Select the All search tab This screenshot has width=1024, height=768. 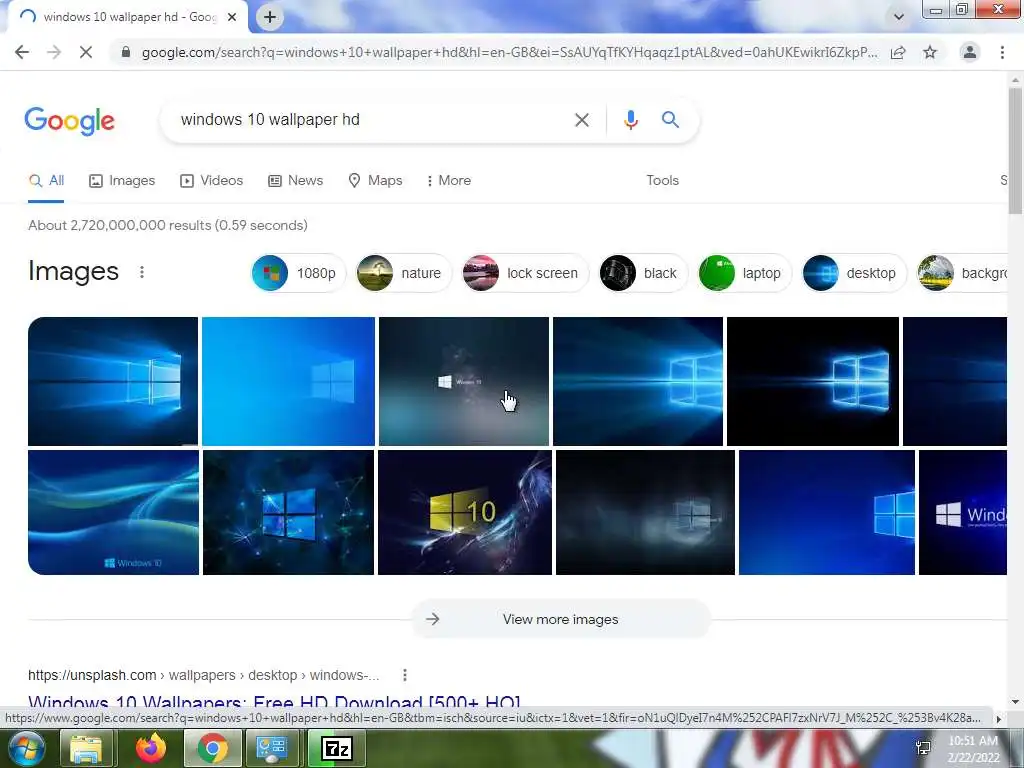pyautogui.click(x=46, y=181)
